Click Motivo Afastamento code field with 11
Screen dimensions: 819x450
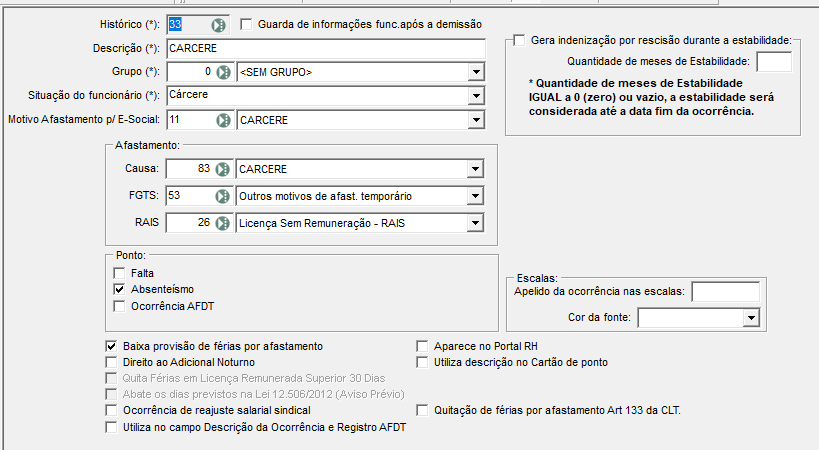click(191, 120)
